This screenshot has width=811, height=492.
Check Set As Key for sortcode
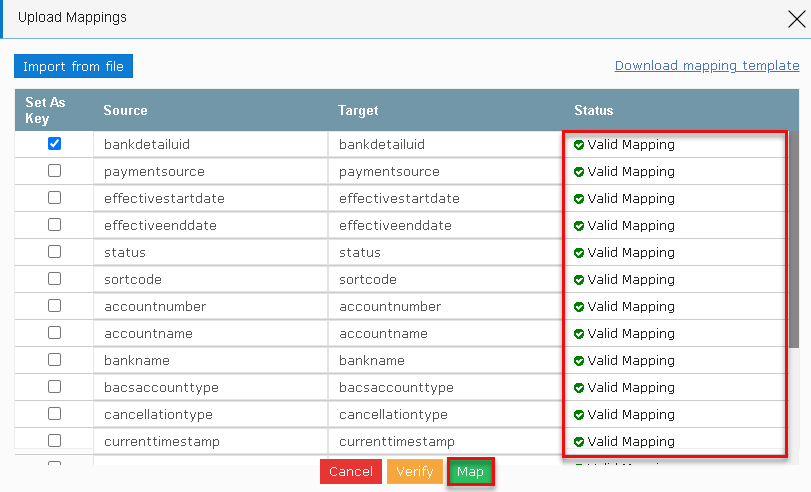(x=54, y=279)
